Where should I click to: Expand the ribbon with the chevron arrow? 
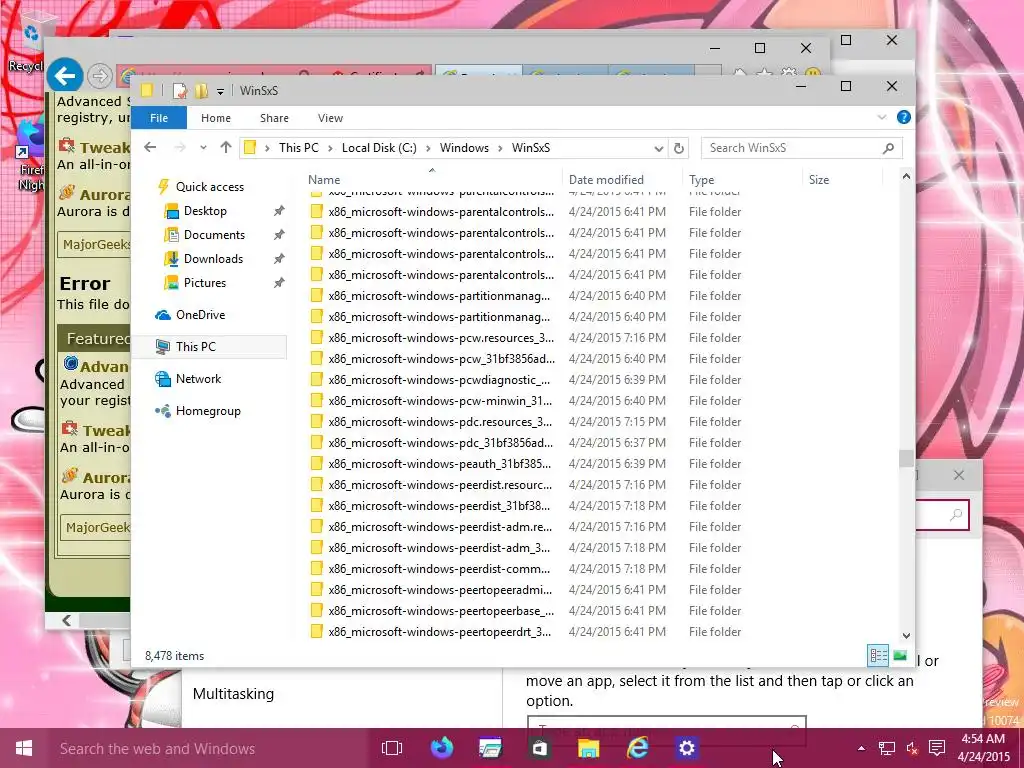coord(882,117)
